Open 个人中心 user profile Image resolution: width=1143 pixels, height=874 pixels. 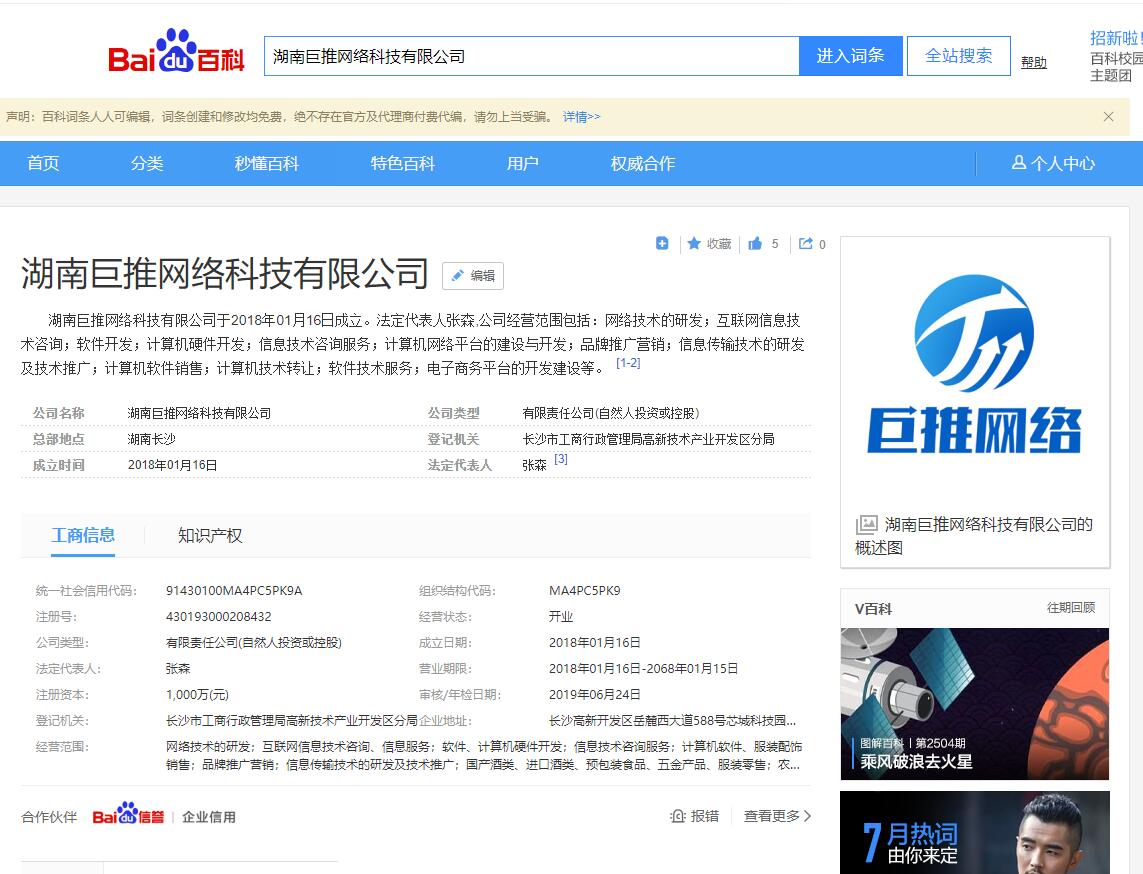pos(1053,163)
